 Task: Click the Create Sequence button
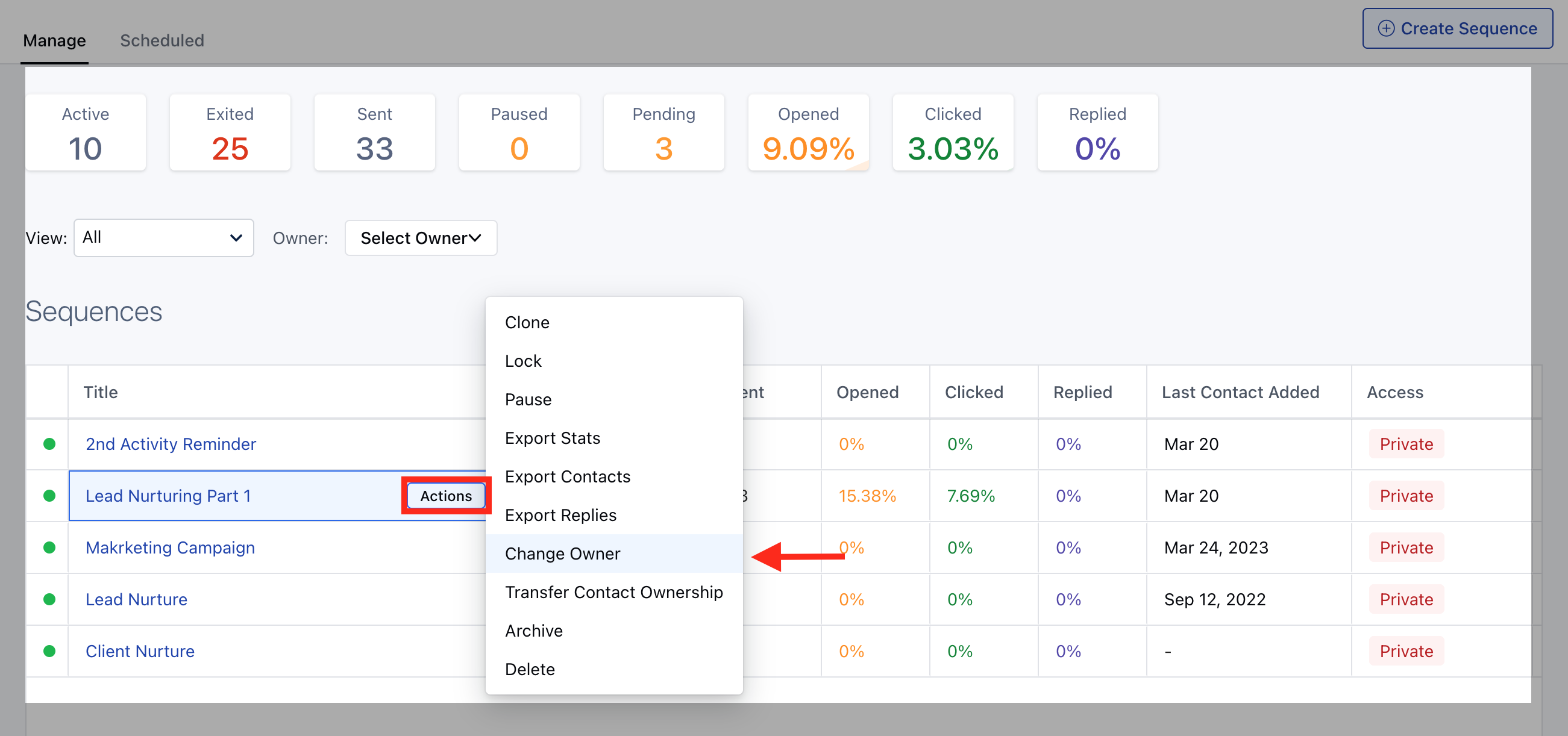click(1457, 28)
